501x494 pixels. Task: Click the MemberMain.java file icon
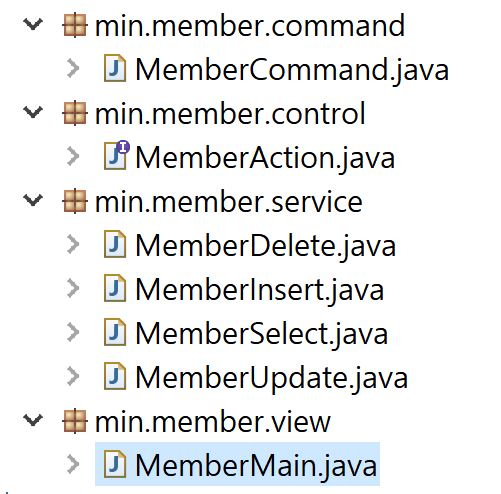tap(115, 464)
